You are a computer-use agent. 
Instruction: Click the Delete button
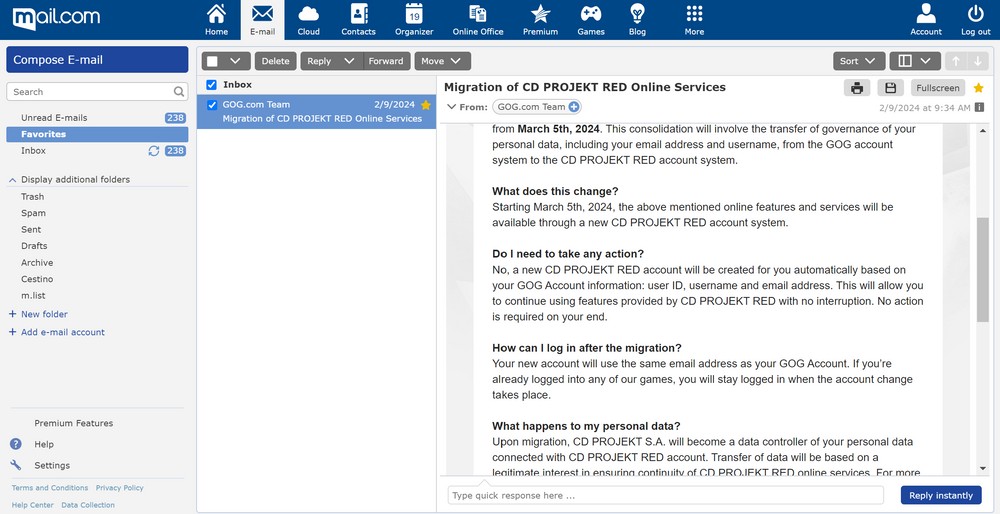(276, 61)
